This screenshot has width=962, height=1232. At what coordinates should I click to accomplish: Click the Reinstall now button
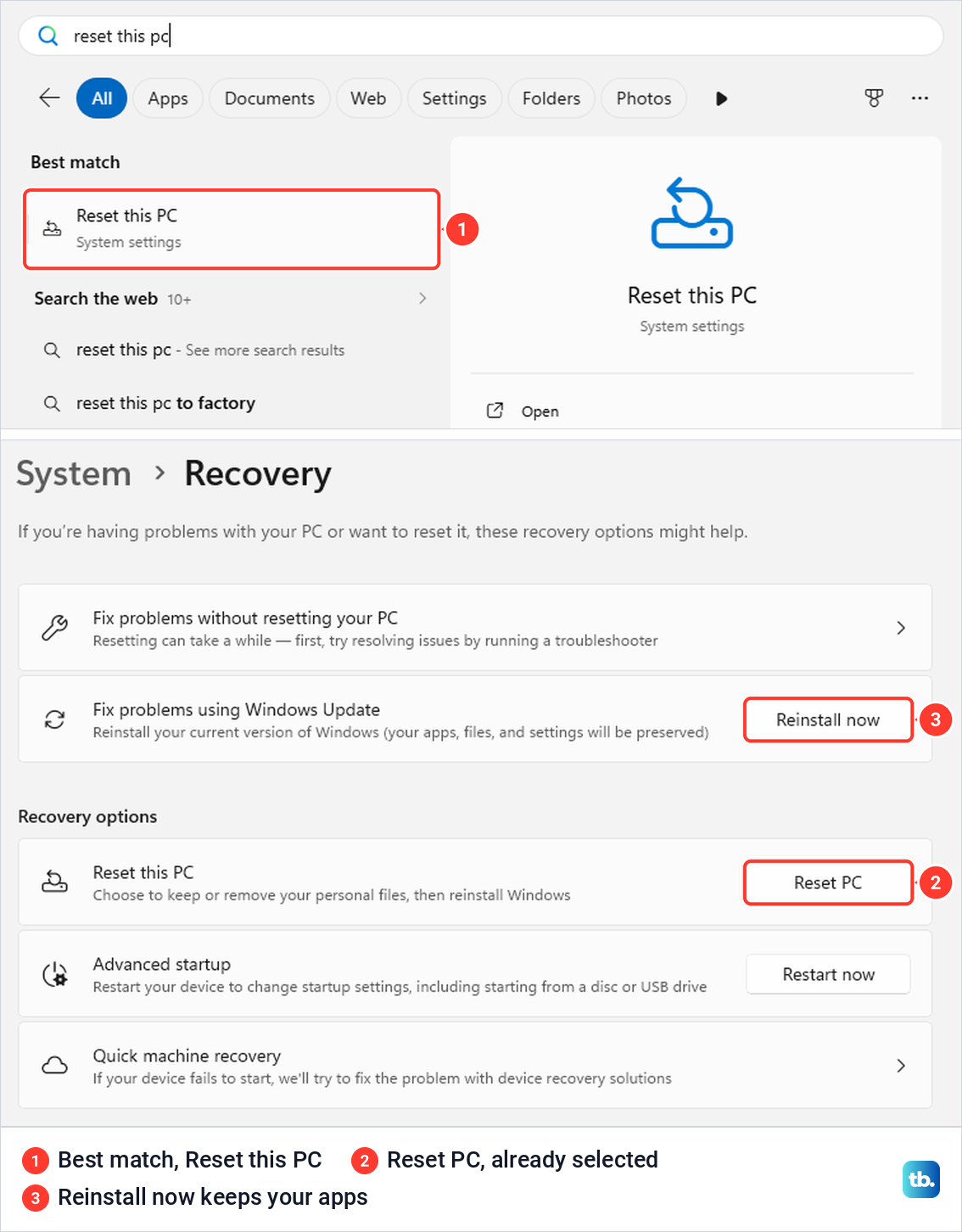[x=828, y=720]
